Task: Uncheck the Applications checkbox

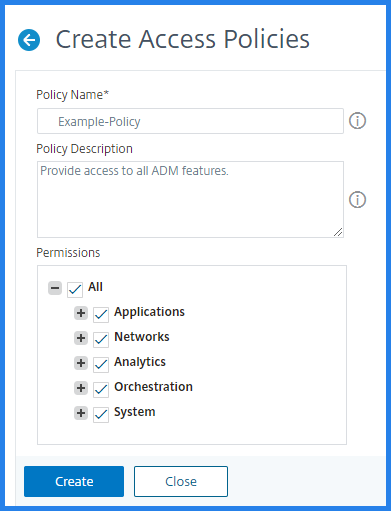Action: point(101,315)
